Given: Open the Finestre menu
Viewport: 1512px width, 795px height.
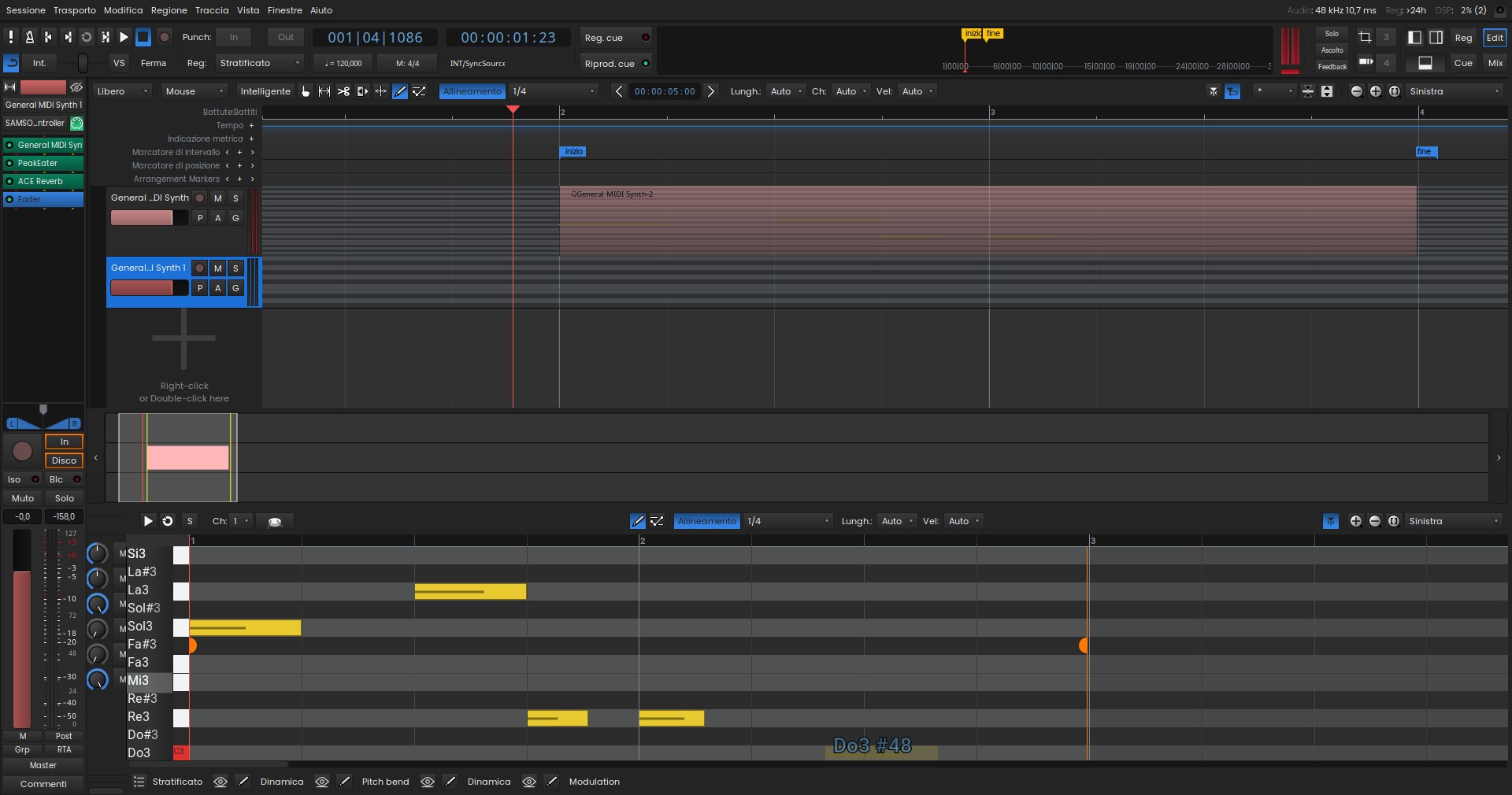Looking at the screenshot, I should 284,10.
